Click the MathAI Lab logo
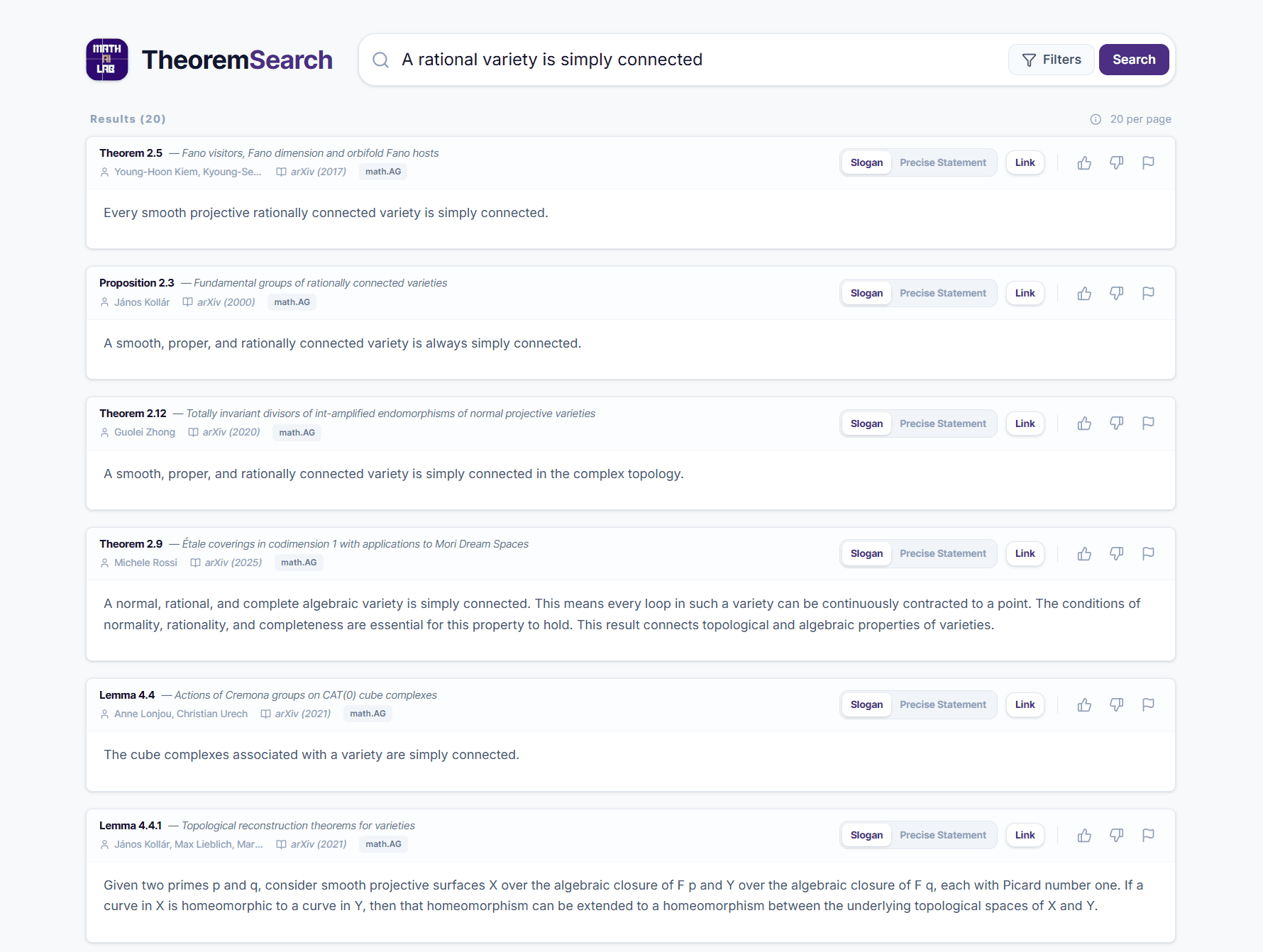Screen dimensions: 1263x952 pyautogui.click(x=106, y=60)
